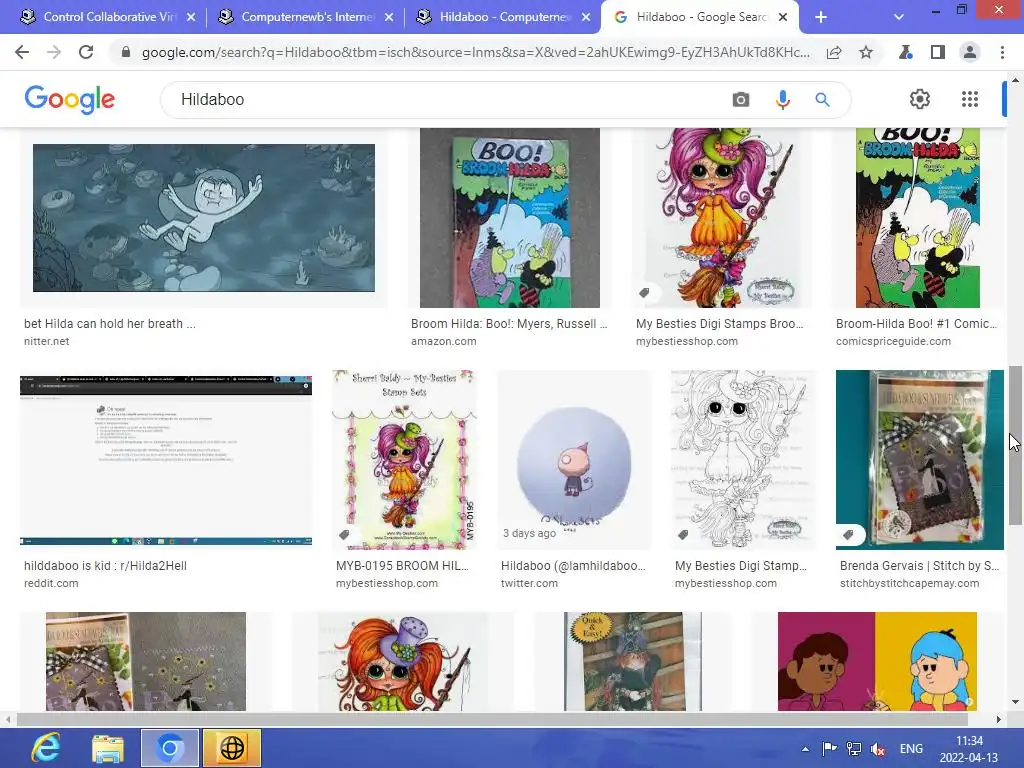Open the twitter Hildaboo avatar image

tap(574, 460)
